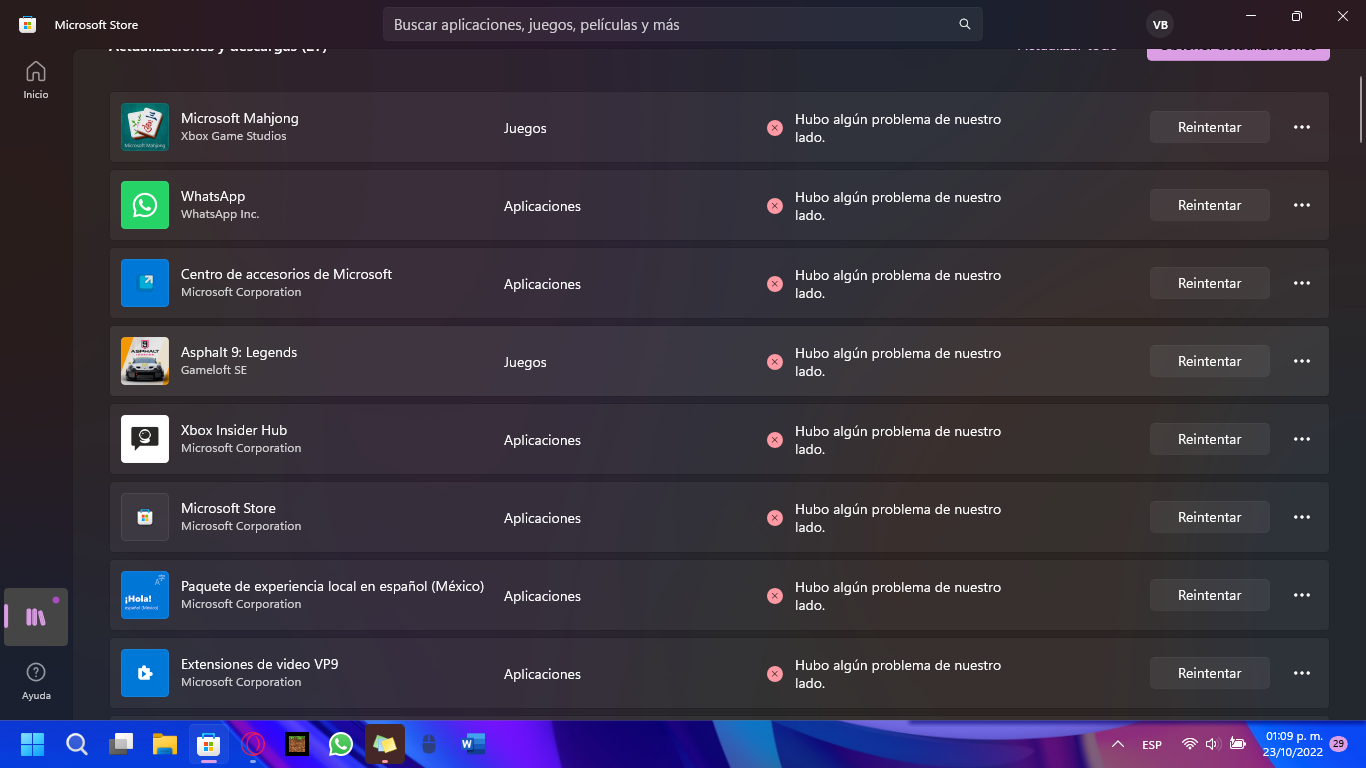Retry the Microsoft Mahjong update
Image resolution: width=1366 pixels, height=768 pixels.
(x=1210, y=127)
